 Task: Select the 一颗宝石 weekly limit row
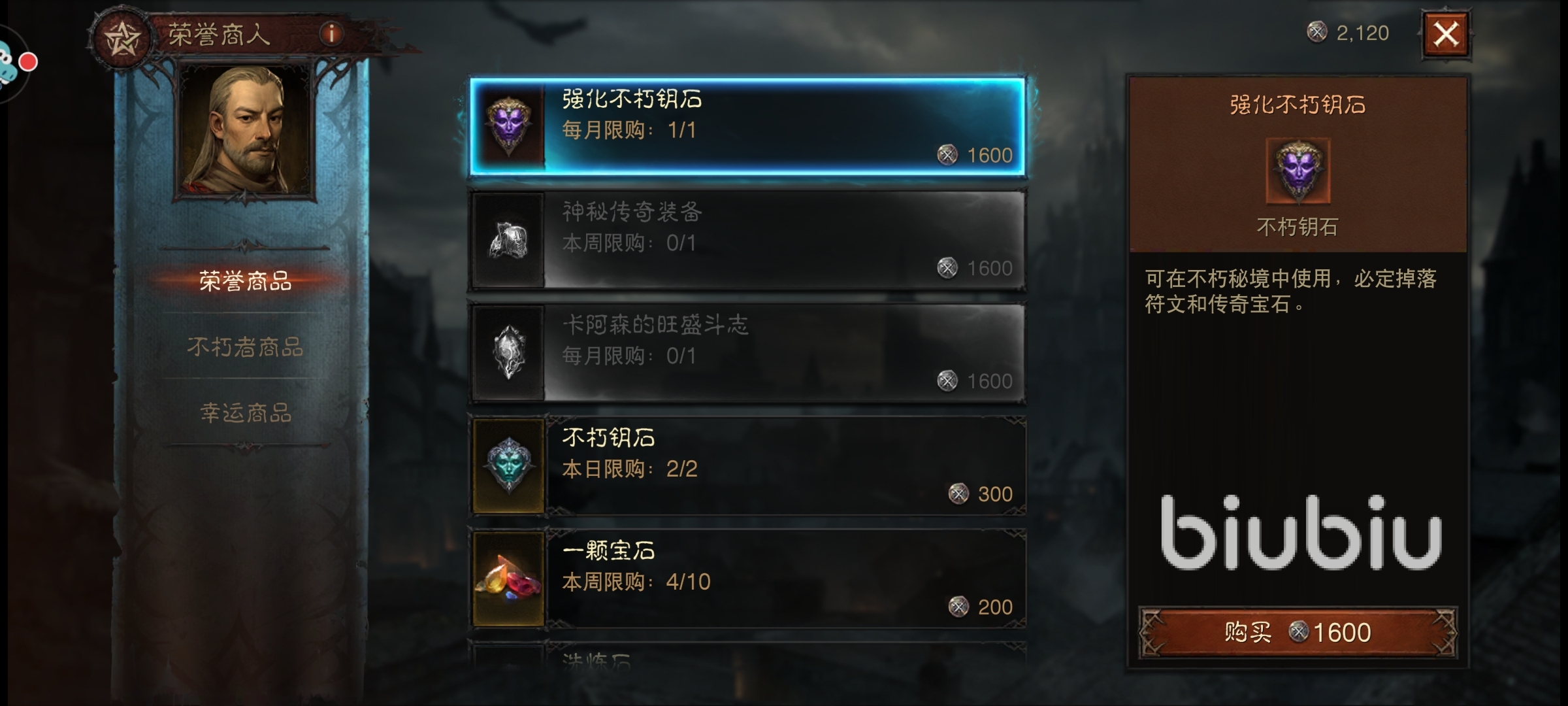(748, 579)
